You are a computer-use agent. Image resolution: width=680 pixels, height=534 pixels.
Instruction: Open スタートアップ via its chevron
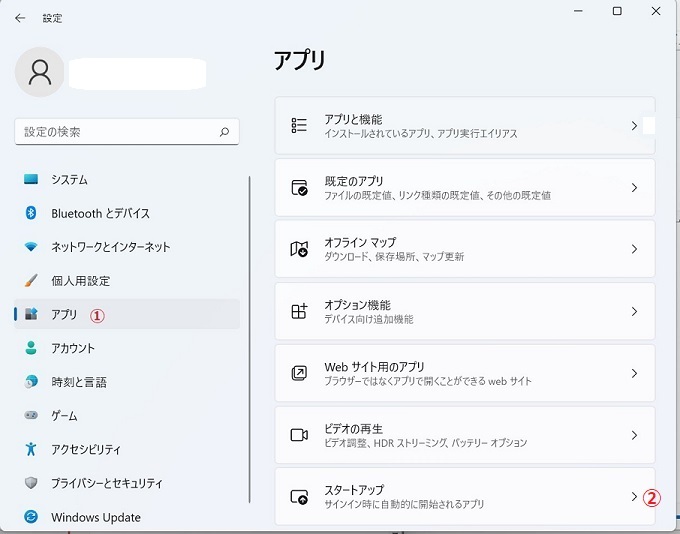634,497
